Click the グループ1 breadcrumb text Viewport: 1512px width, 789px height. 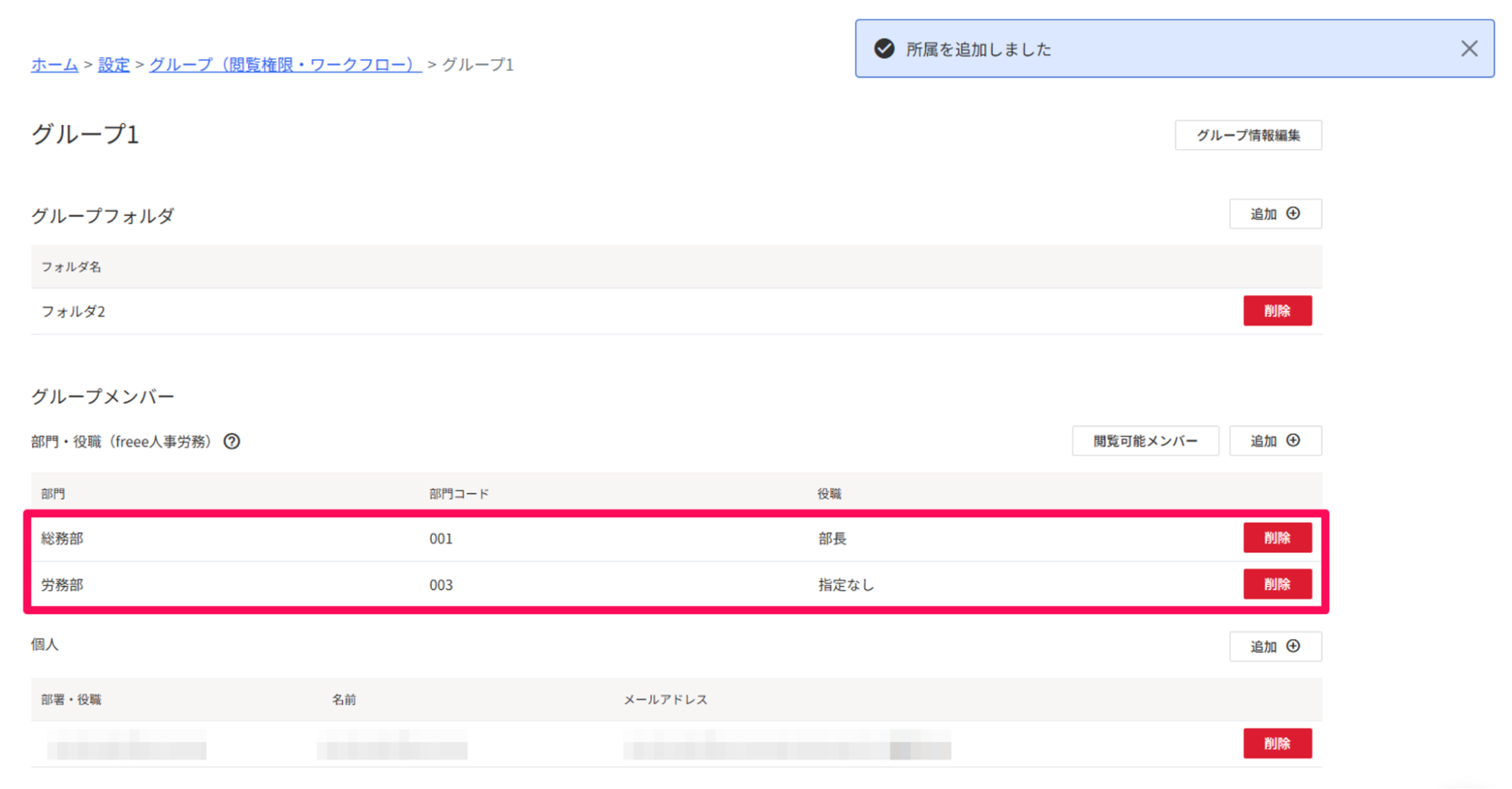(x=478, y=65)
